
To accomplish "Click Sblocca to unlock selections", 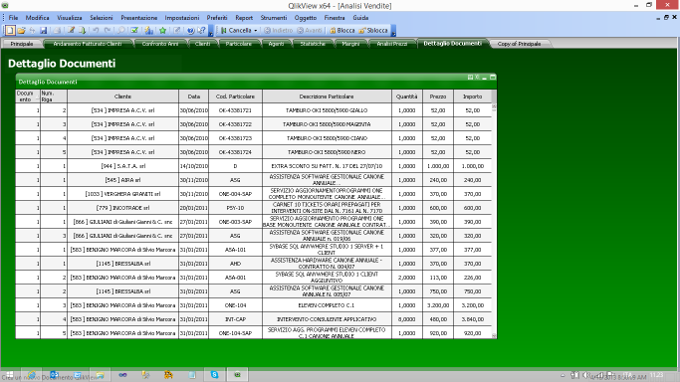I will coord(373,30).
